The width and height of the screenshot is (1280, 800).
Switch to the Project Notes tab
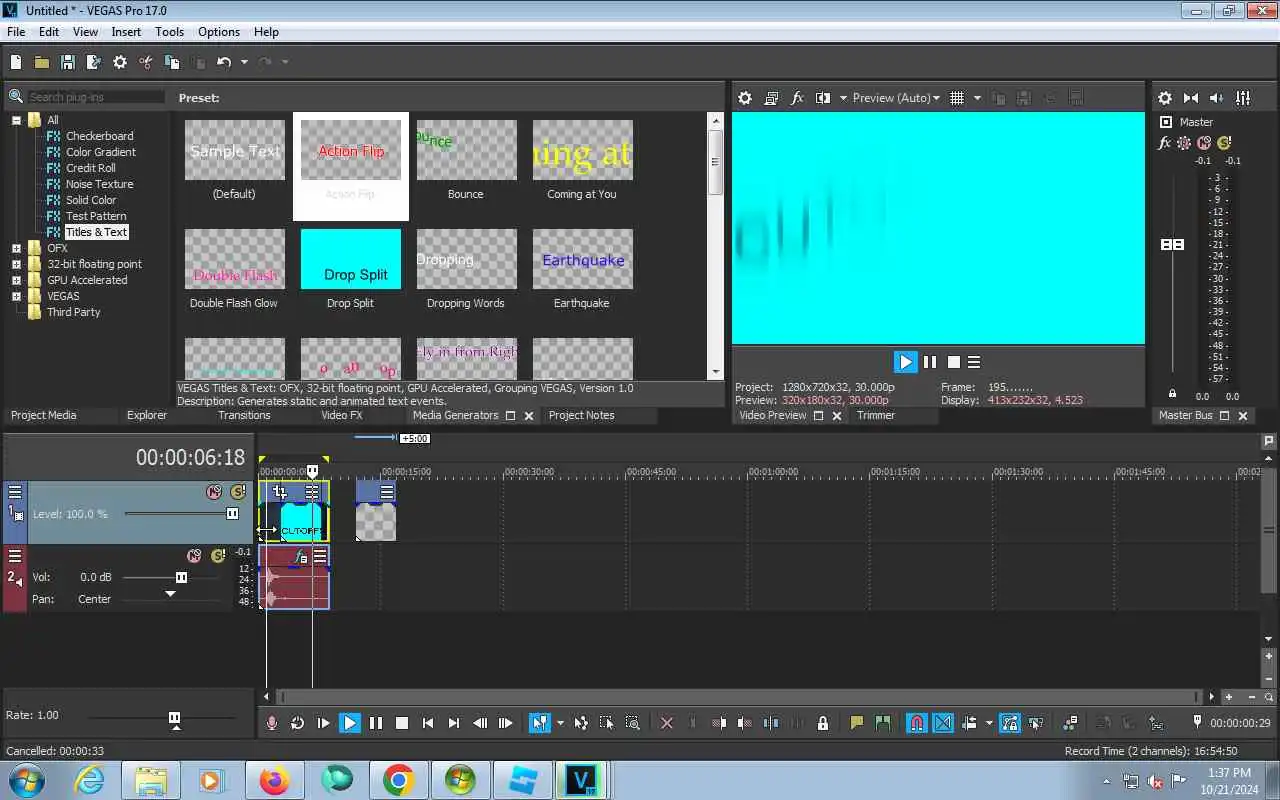coord(581,415)
